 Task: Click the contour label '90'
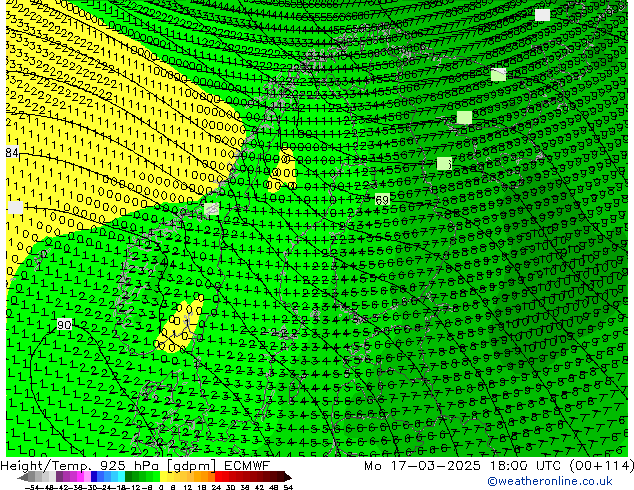coord(64,325)
